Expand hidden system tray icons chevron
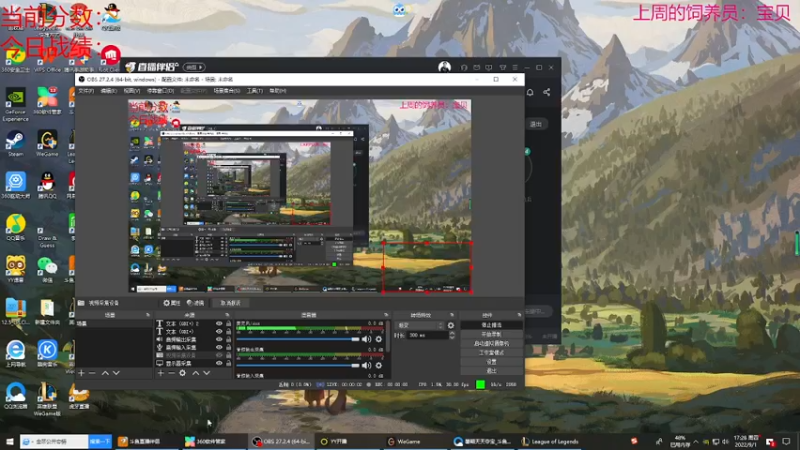The image size is (800, 450). click(695, 441)
